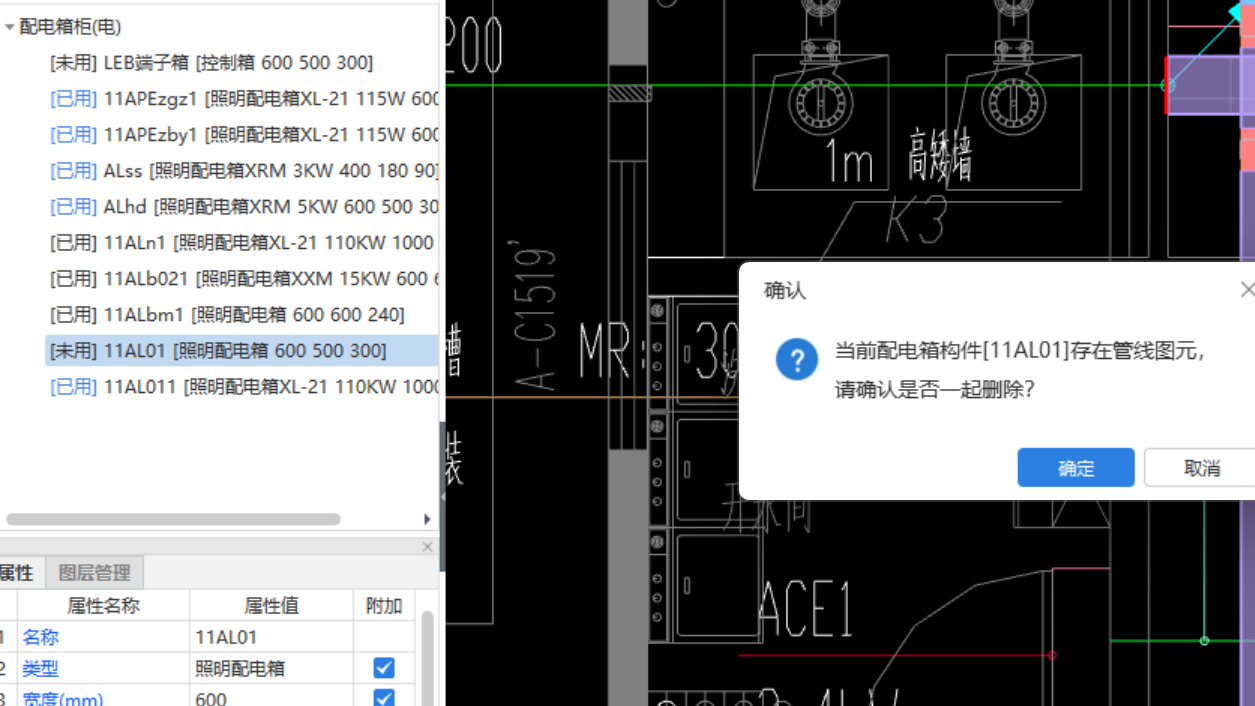Click the blue question mark icon in dialog
1255x706 pixels.
click(797, 360)
